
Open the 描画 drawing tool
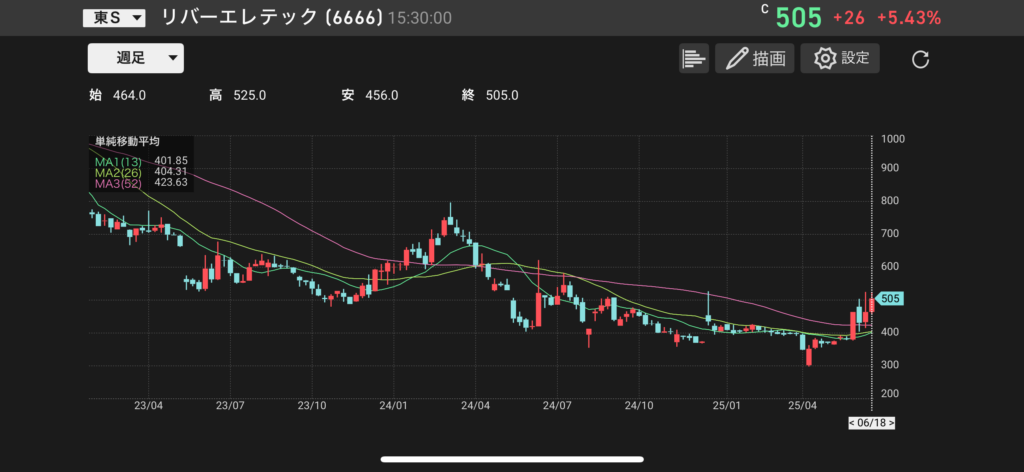click(x=754, y=59)
